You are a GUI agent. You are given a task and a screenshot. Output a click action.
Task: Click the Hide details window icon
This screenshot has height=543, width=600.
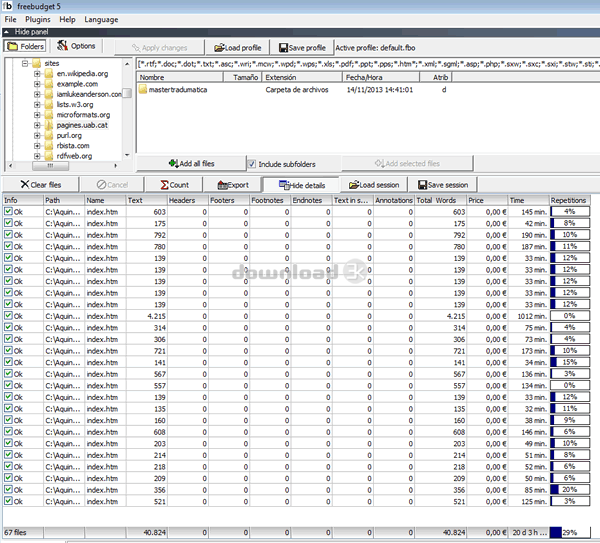click(284, 185)
